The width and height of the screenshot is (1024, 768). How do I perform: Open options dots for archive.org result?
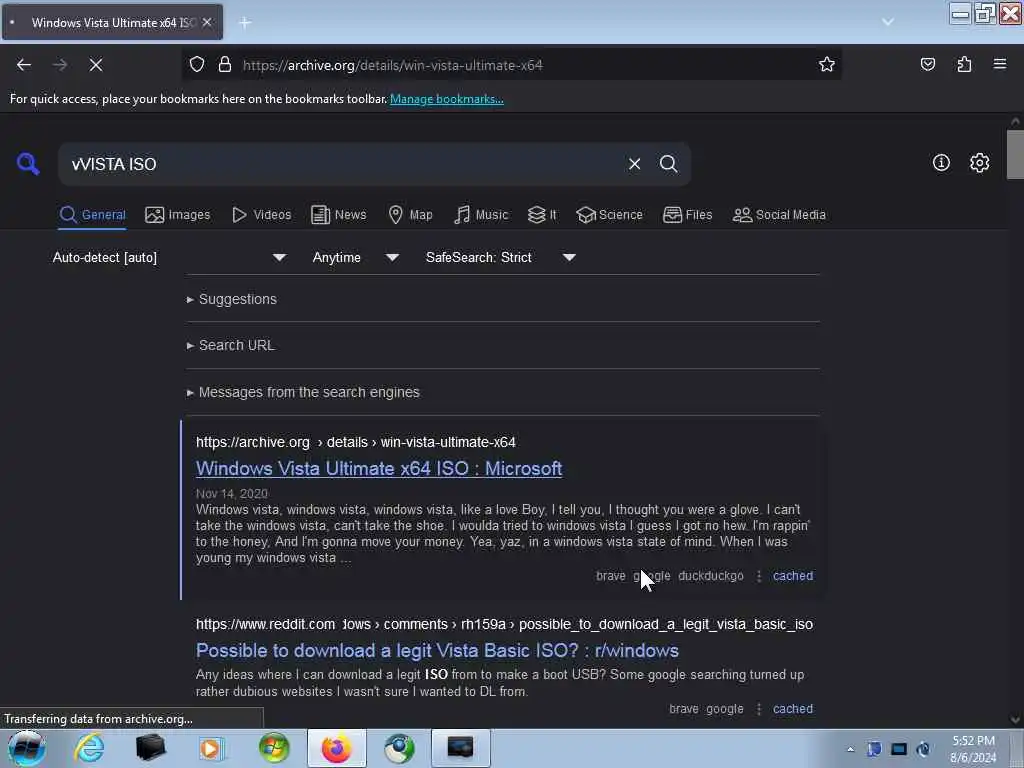758,576
